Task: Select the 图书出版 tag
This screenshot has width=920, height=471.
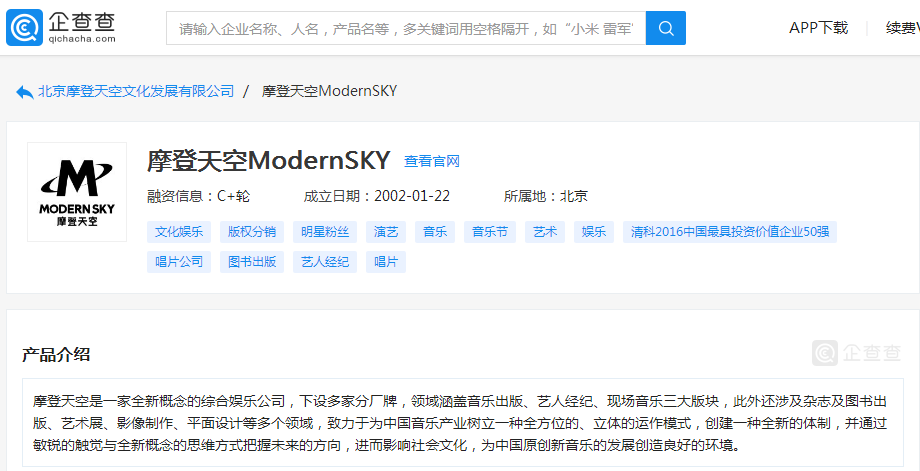Action: coord(252,262)
